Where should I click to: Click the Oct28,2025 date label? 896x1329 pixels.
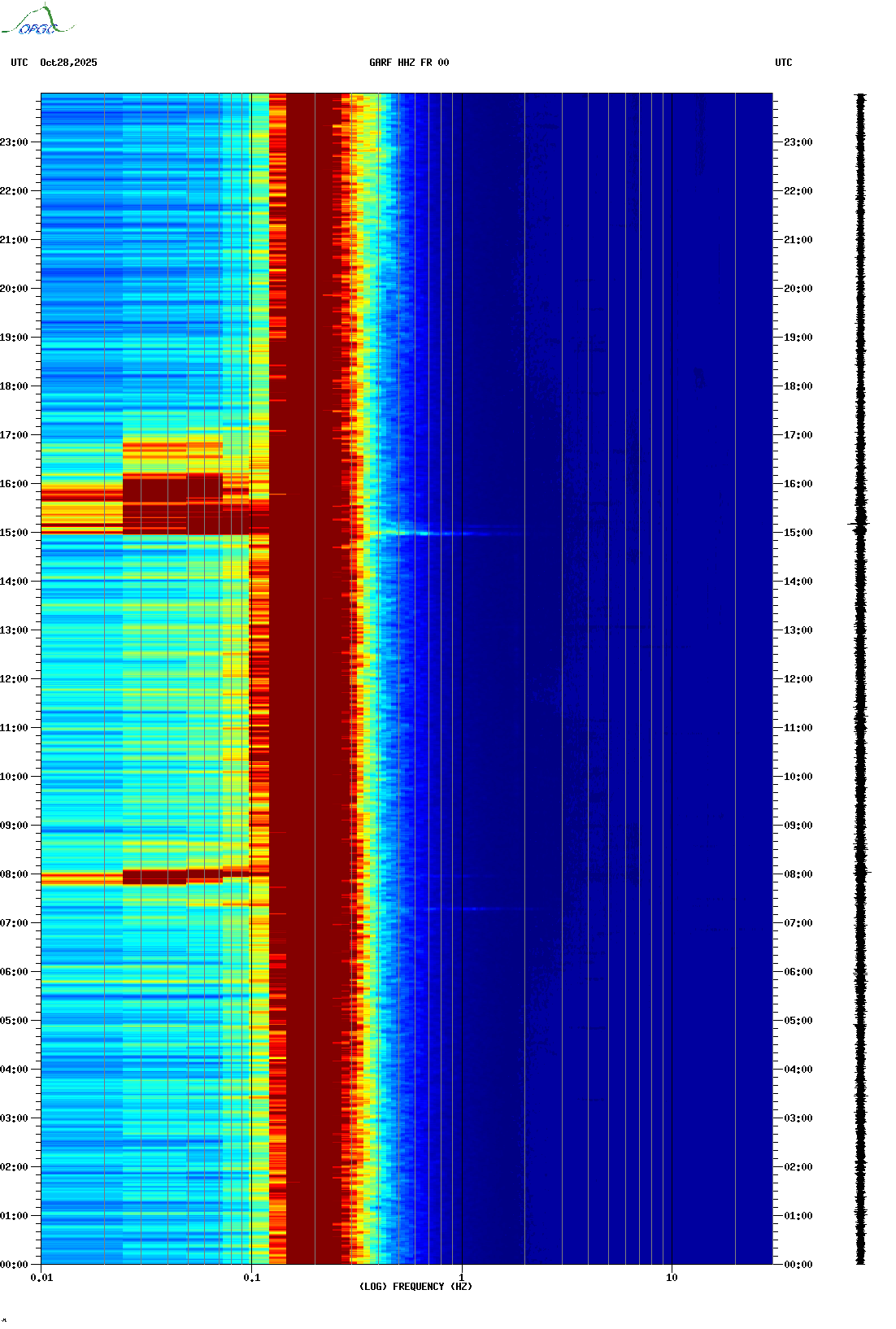68,63
